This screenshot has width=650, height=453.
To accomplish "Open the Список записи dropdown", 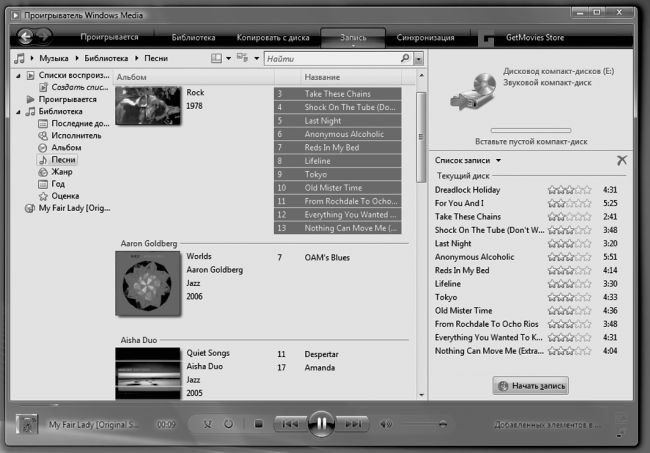I will click(x=470, y=160).
